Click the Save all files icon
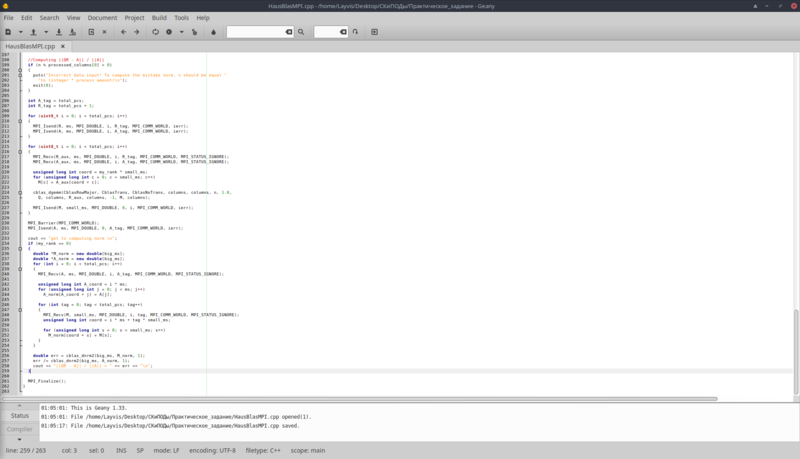The width and height of the screenshot is (800, 459). point(72,32)
